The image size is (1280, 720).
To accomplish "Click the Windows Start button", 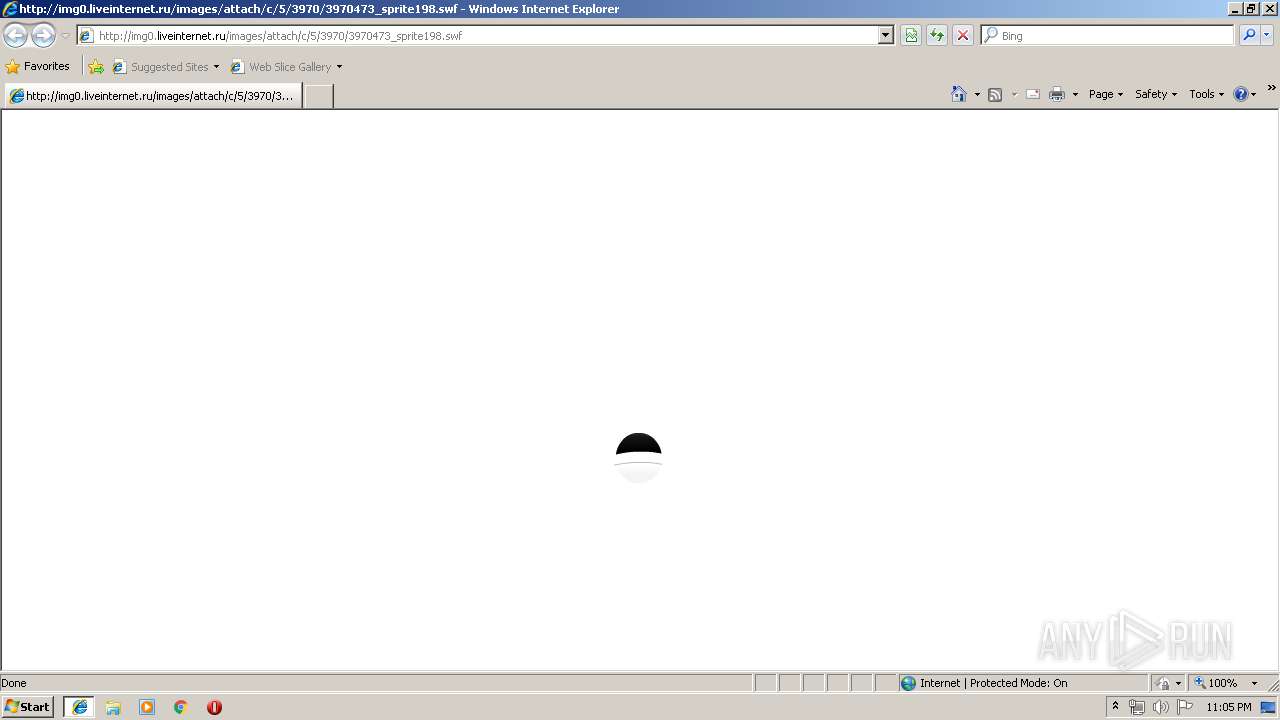I will (x=27, y=707).
